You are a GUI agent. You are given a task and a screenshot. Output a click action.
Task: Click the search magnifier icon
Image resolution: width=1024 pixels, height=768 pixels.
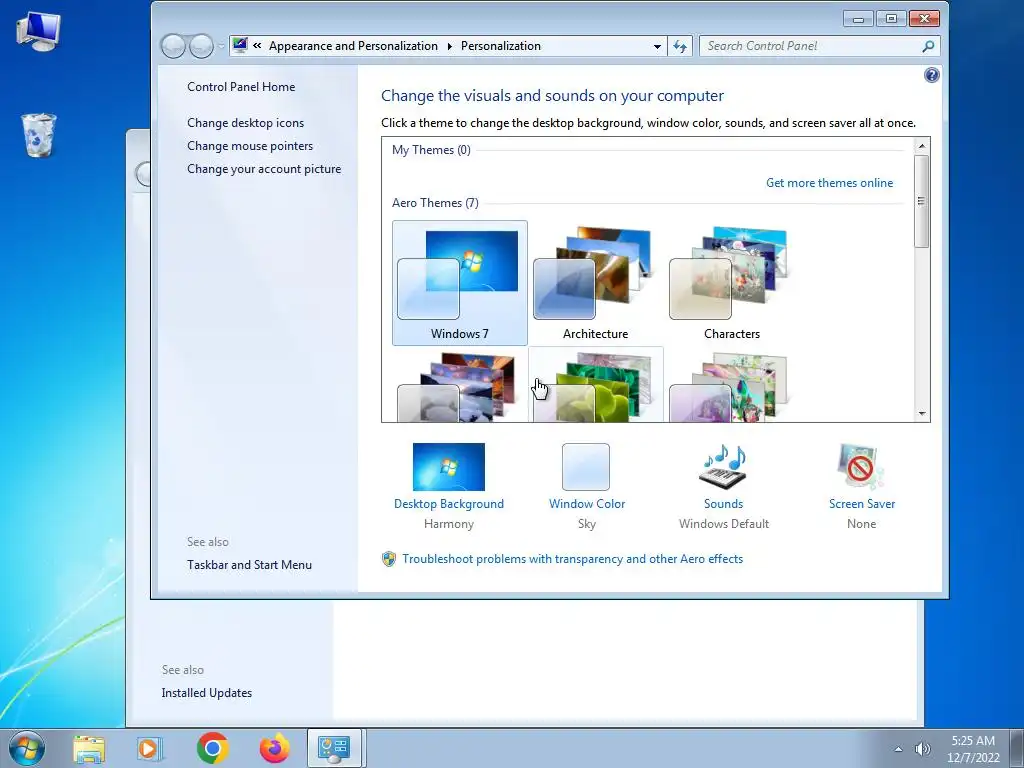tap(928, 46)
